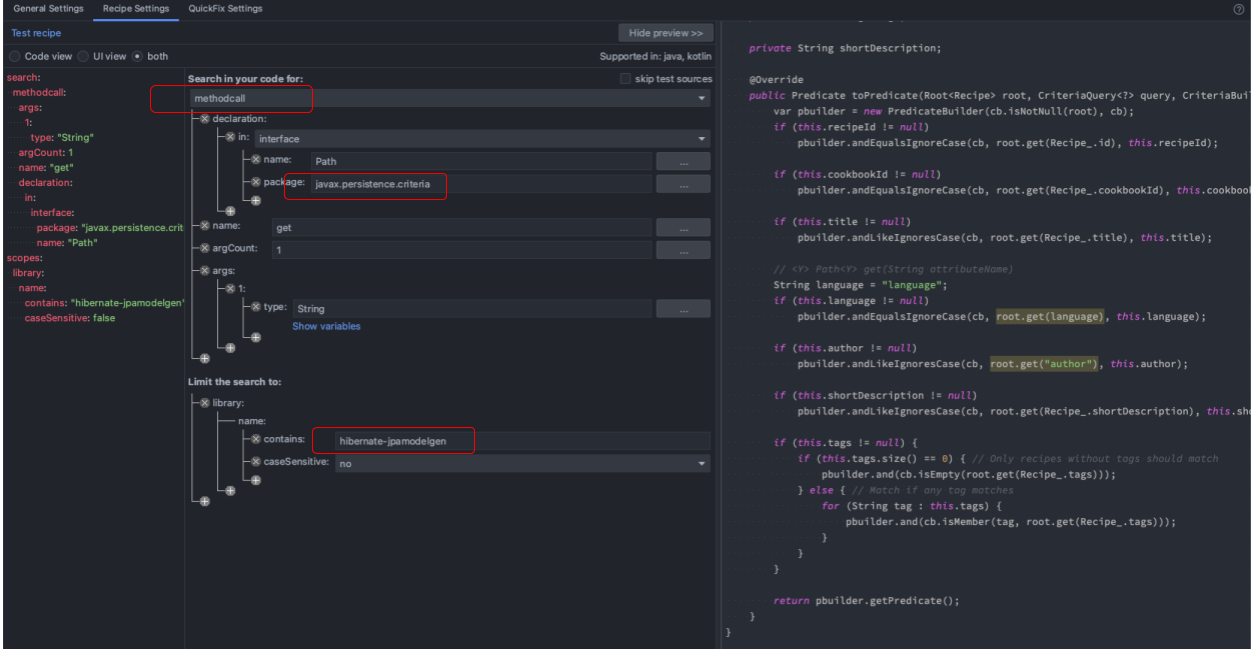The width and height of the screenshot is (1253, 649).
Task: Add a field below caseSensitive row
Action: 255,480
